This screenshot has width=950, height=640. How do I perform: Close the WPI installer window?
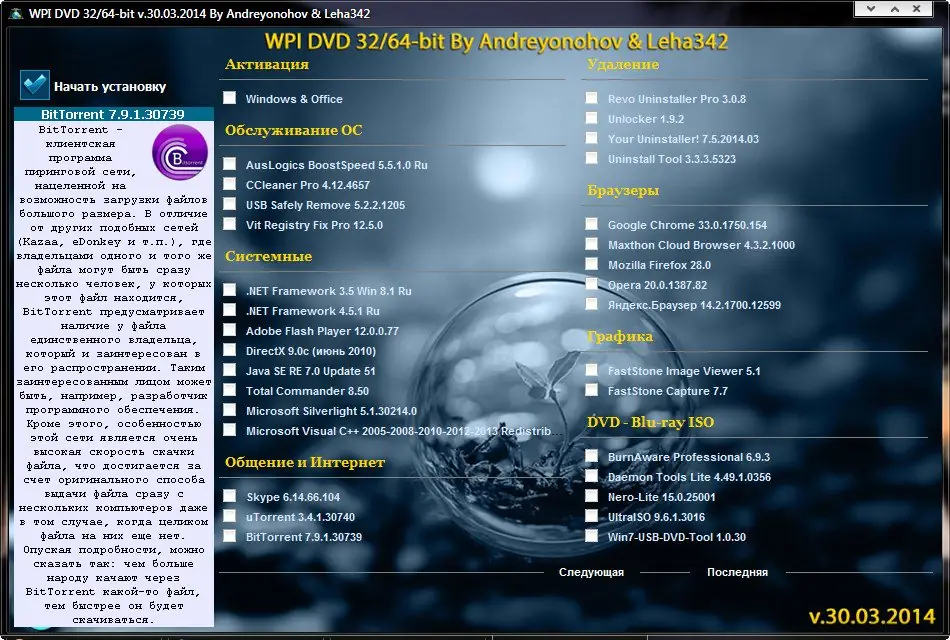917,8
